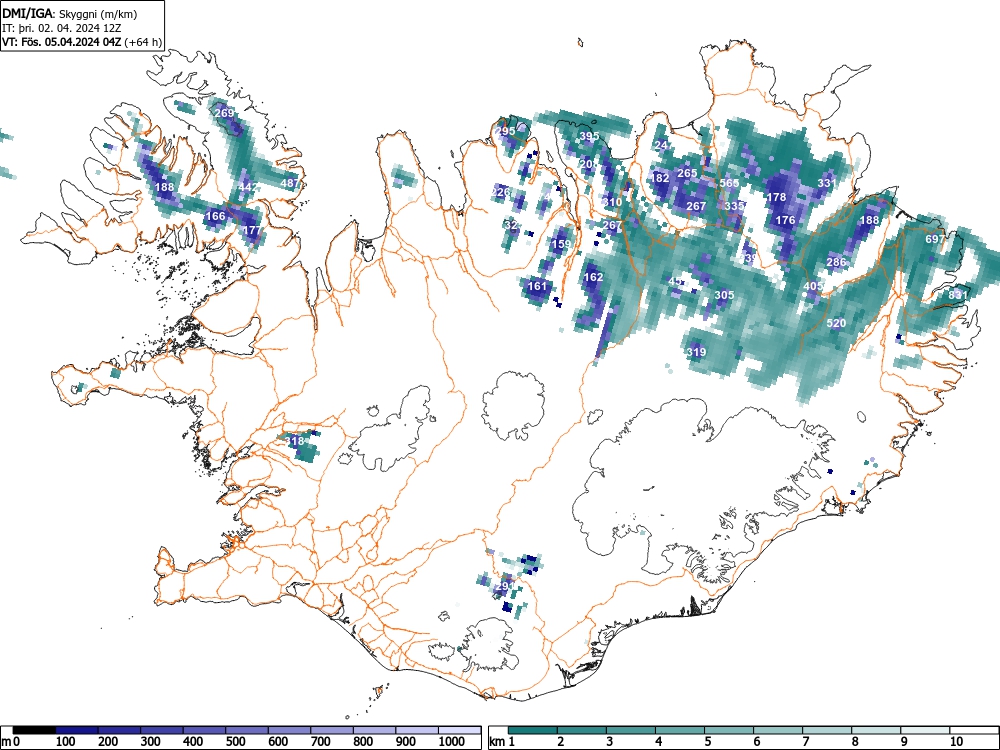Pick the map value 335
The width and height of the screenshot is (1000, 750).
coord(734,206)
